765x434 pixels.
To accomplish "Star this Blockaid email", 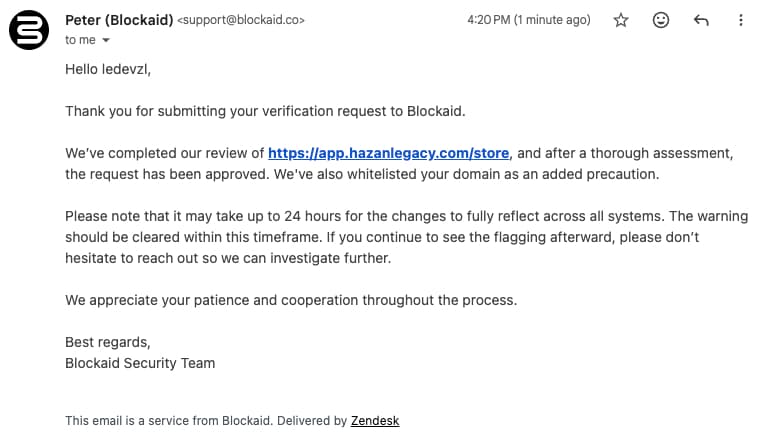I will coord(621,20).
